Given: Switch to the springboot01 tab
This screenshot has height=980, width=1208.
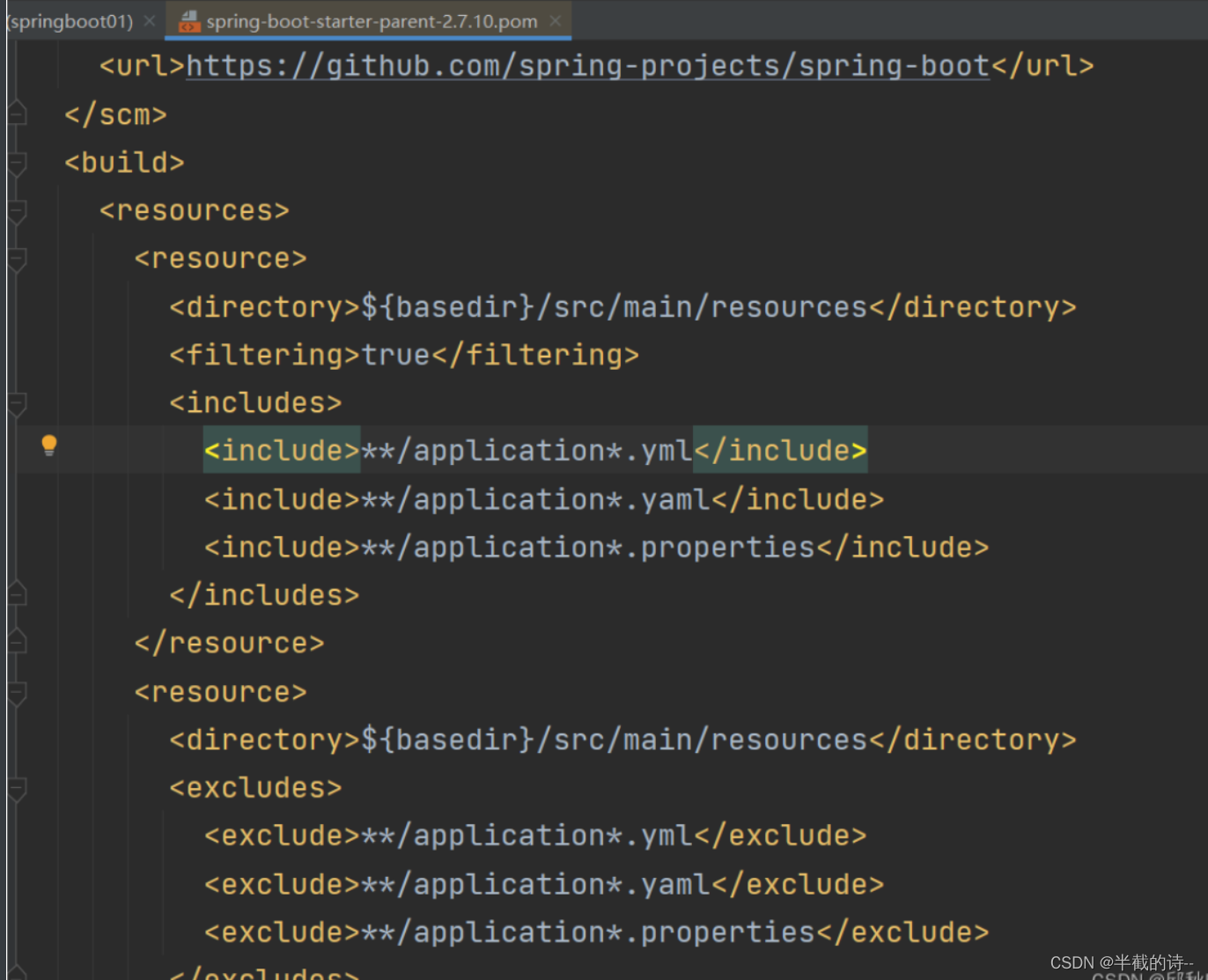Looking at the screenshot, I should pyautogui.click(x=70, y=20).
